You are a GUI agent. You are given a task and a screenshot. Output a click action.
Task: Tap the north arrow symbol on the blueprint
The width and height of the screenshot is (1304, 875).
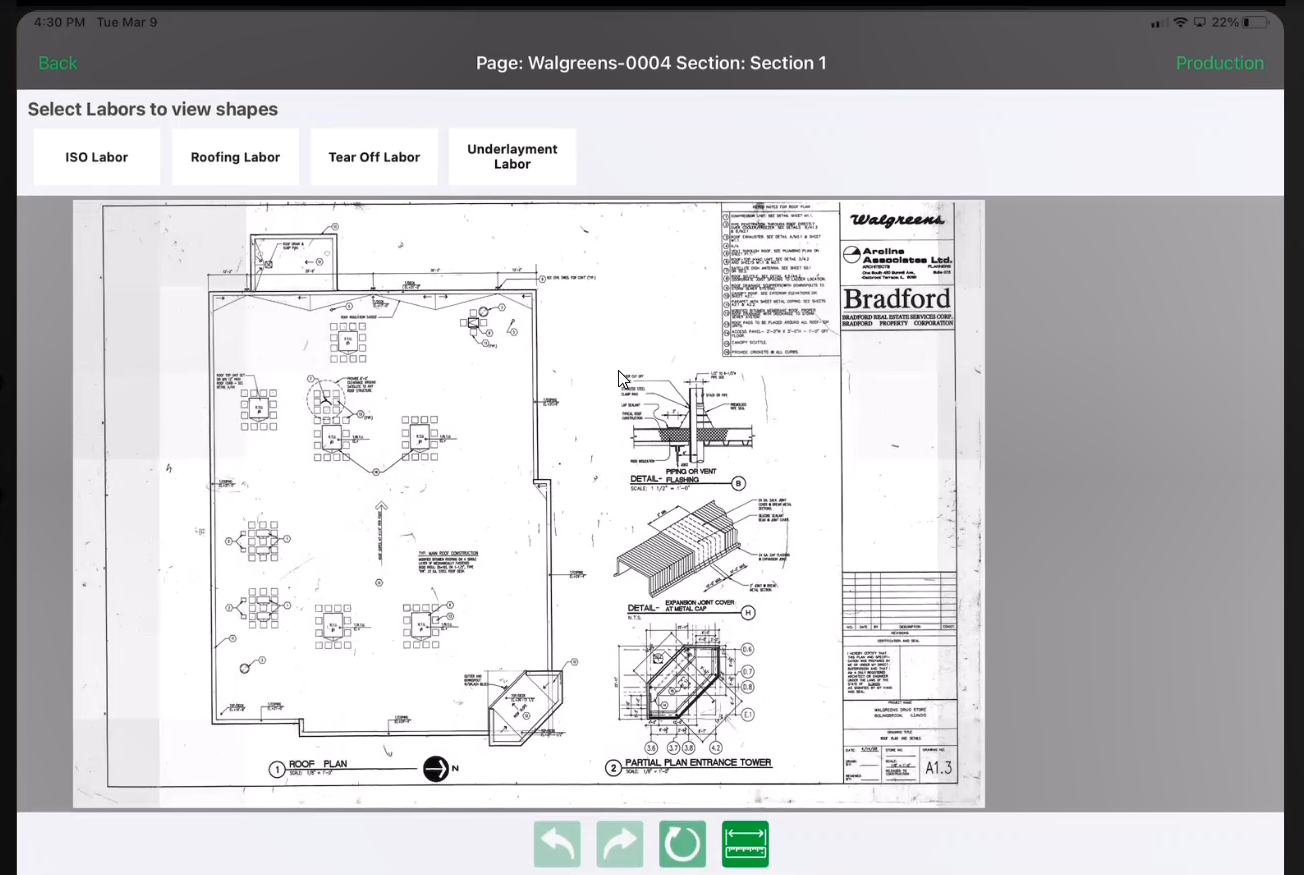click(x=436, y=768)
